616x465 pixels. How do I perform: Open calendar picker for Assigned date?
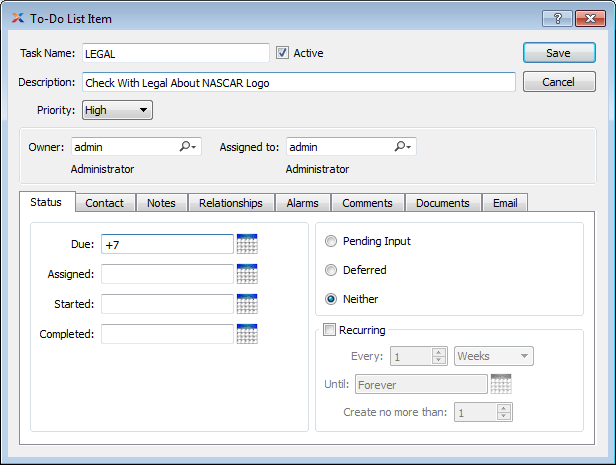click(247, 274)
